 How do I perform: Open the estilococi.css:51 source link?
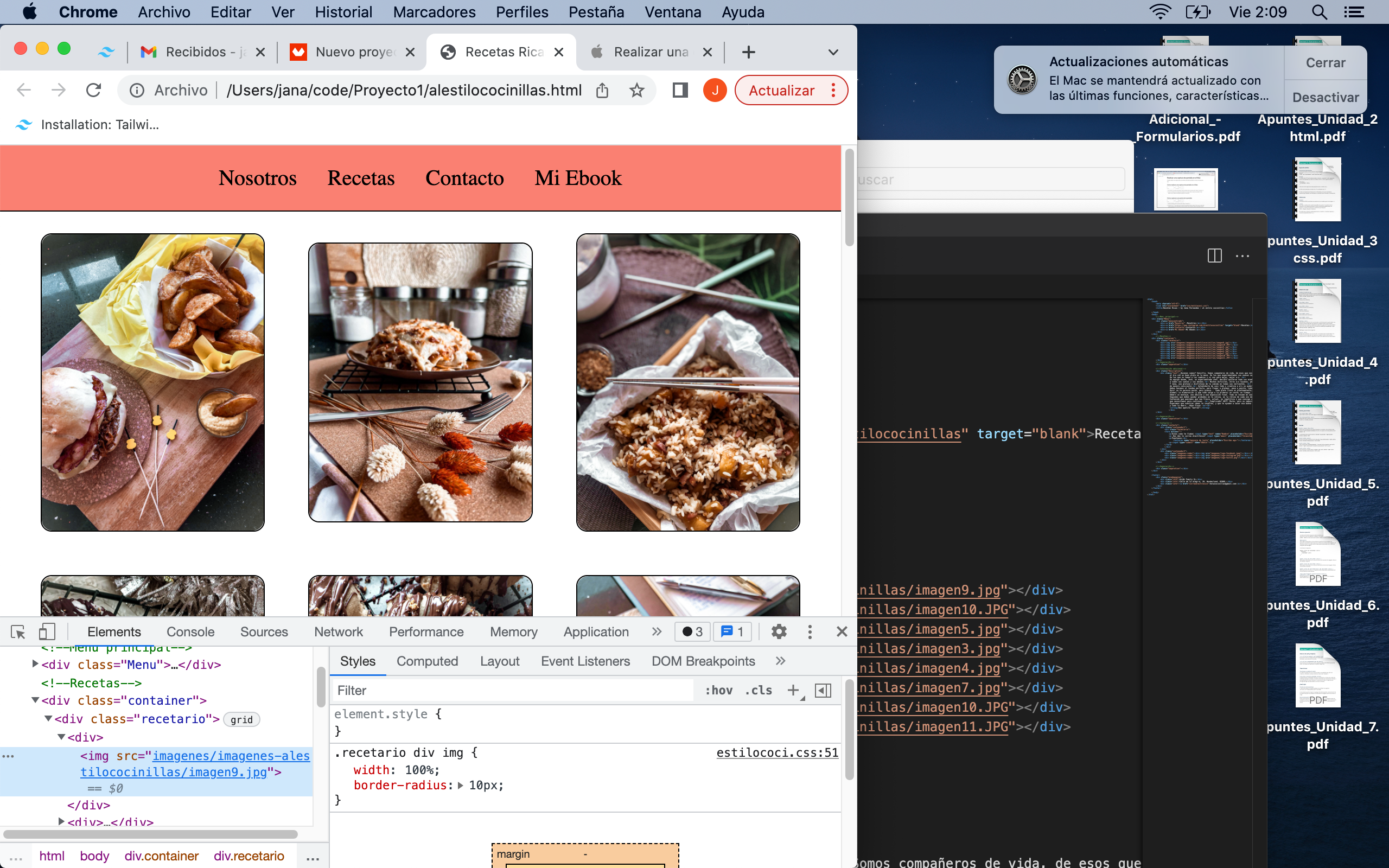[776, 752]
